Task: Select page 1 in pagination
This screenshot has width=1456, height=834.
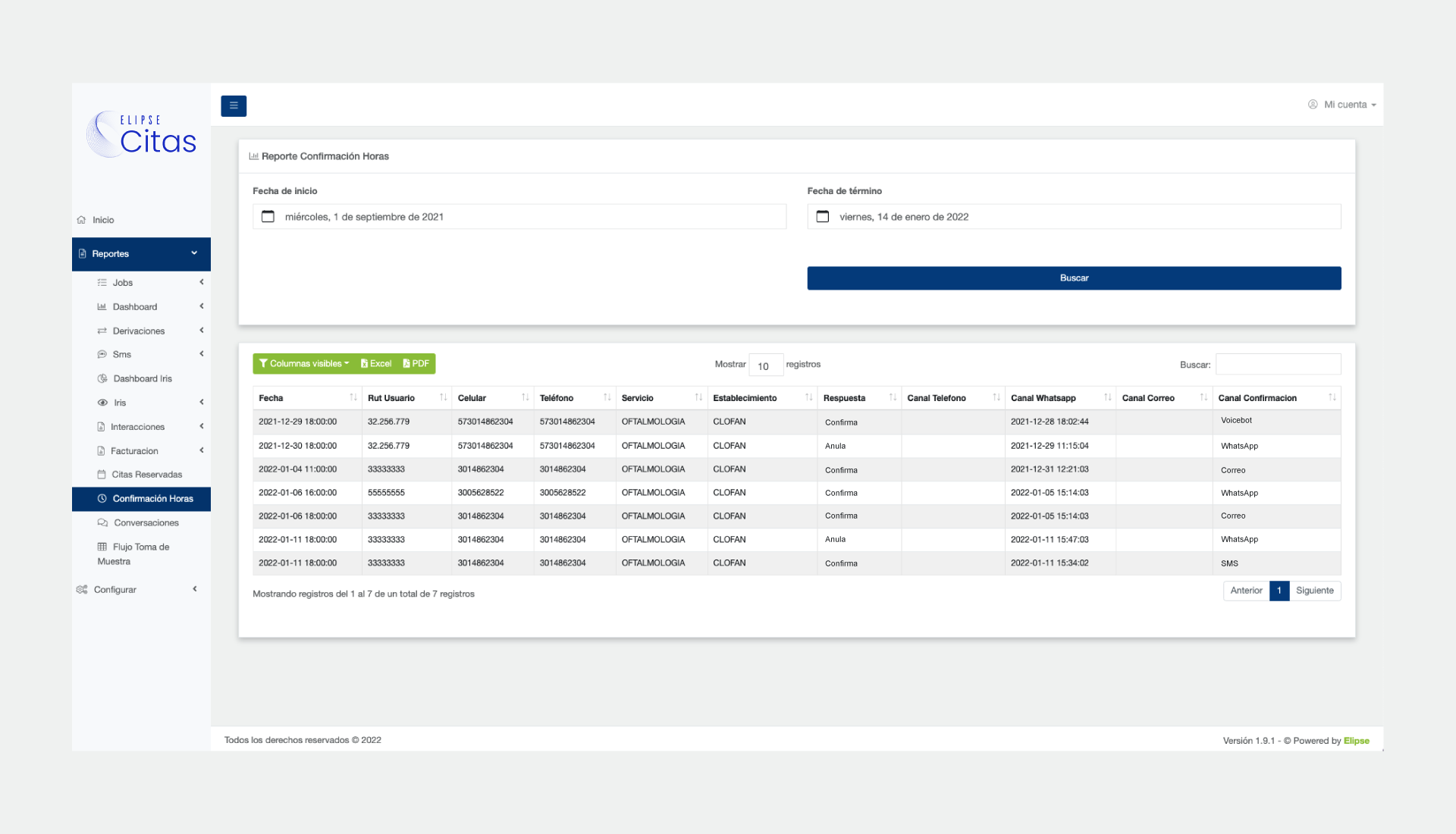Action: (x=1279, y=591)
